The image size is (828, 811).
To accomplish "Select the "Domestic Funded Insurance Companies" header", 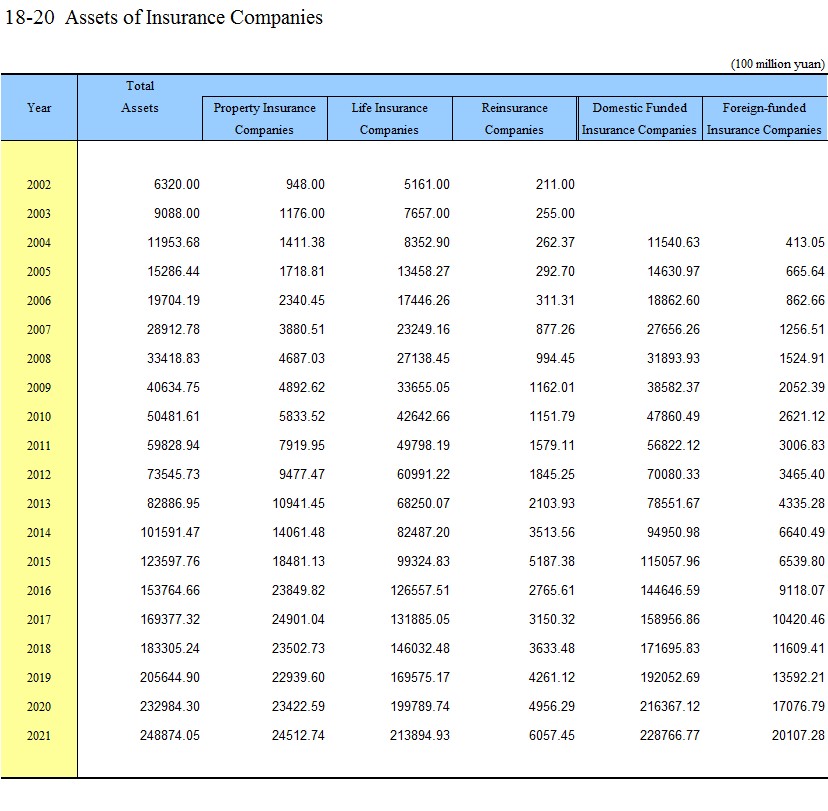I will tap(639, 118).
